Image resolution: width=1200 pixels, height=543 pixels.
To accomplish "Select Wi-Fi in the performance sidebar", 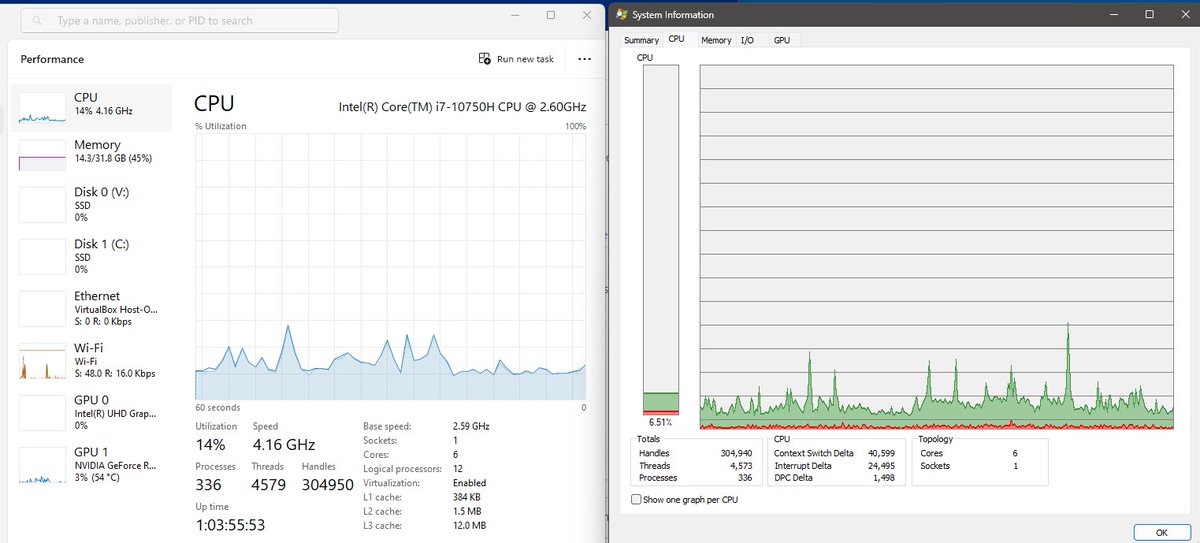I will (x=91, y=360).
